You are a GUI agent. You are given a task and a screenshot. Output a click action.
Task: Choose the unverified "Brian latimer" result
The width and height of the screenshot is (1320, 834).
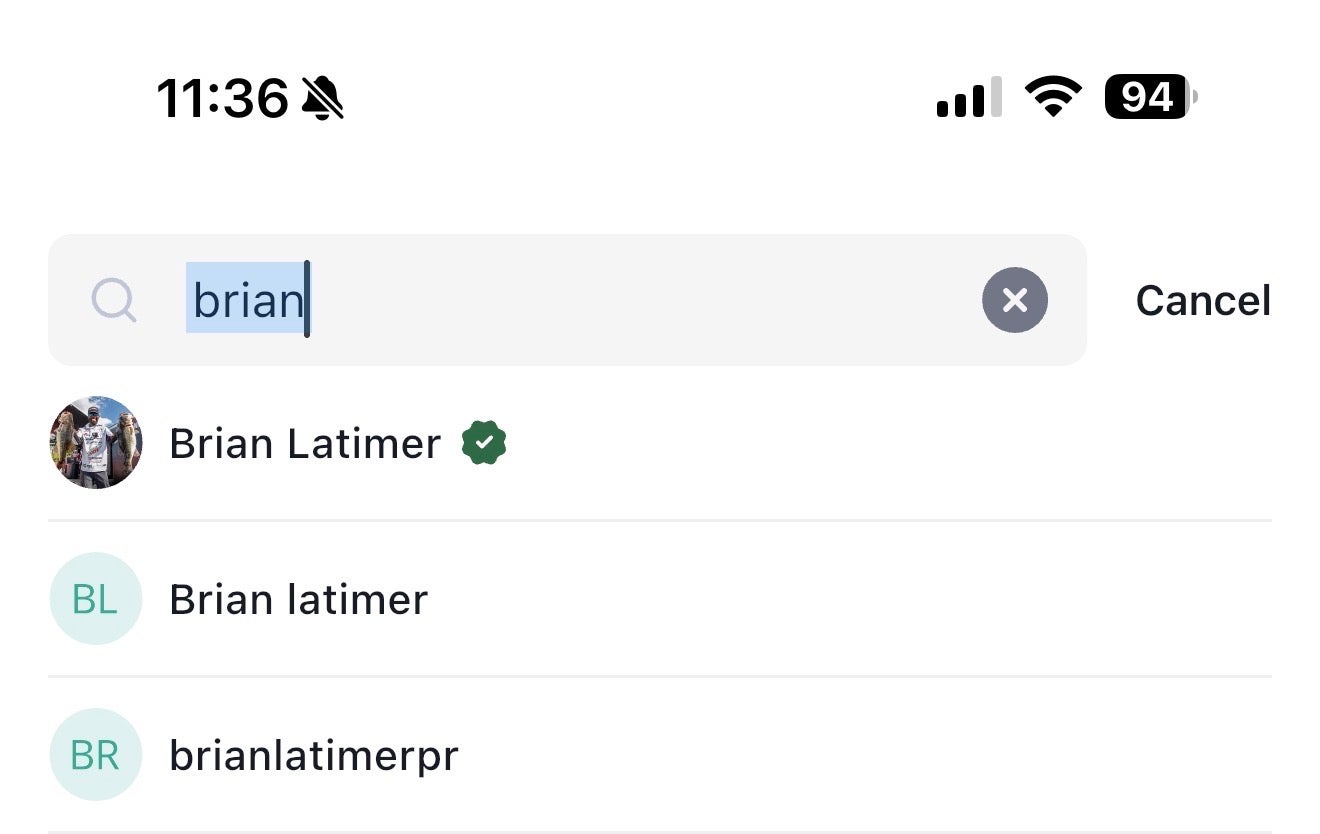[x=298, y=599]
